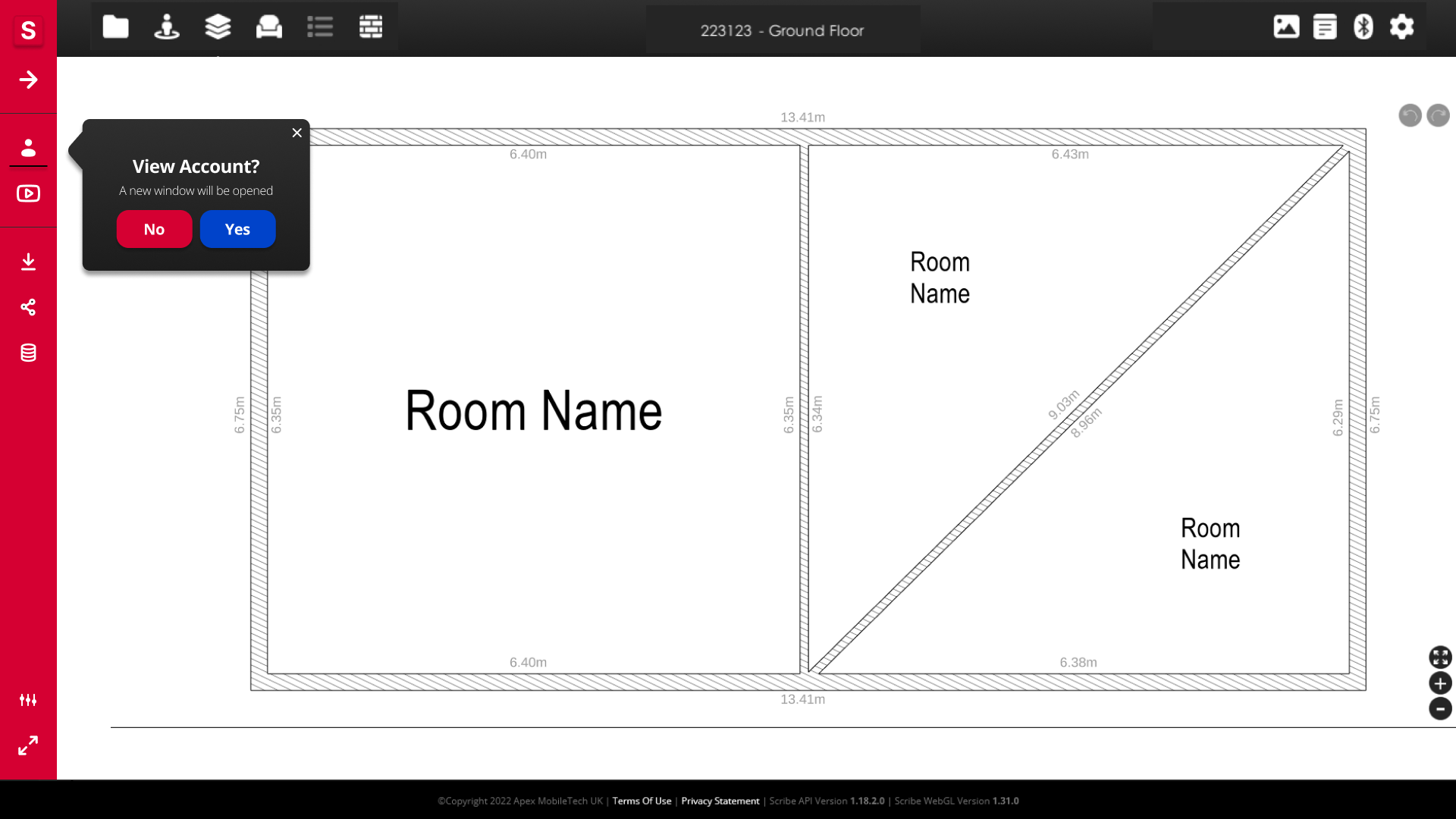Viewport: 1456px width, 819px height.
Task: Click the top 13.41m overall dimension
Action: click(x=802, y=118)
